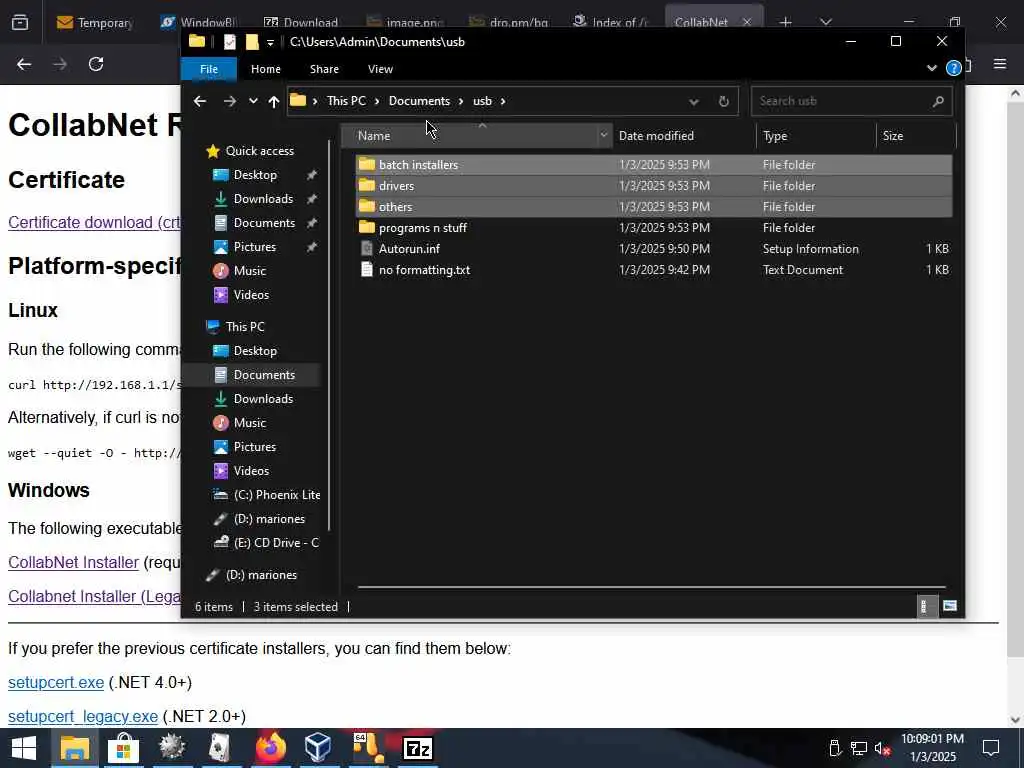The width and height of the screenshot is (1024, 768).
Task: Expand the Explorer ribbon chevron
Action: [x=932, y=68]
